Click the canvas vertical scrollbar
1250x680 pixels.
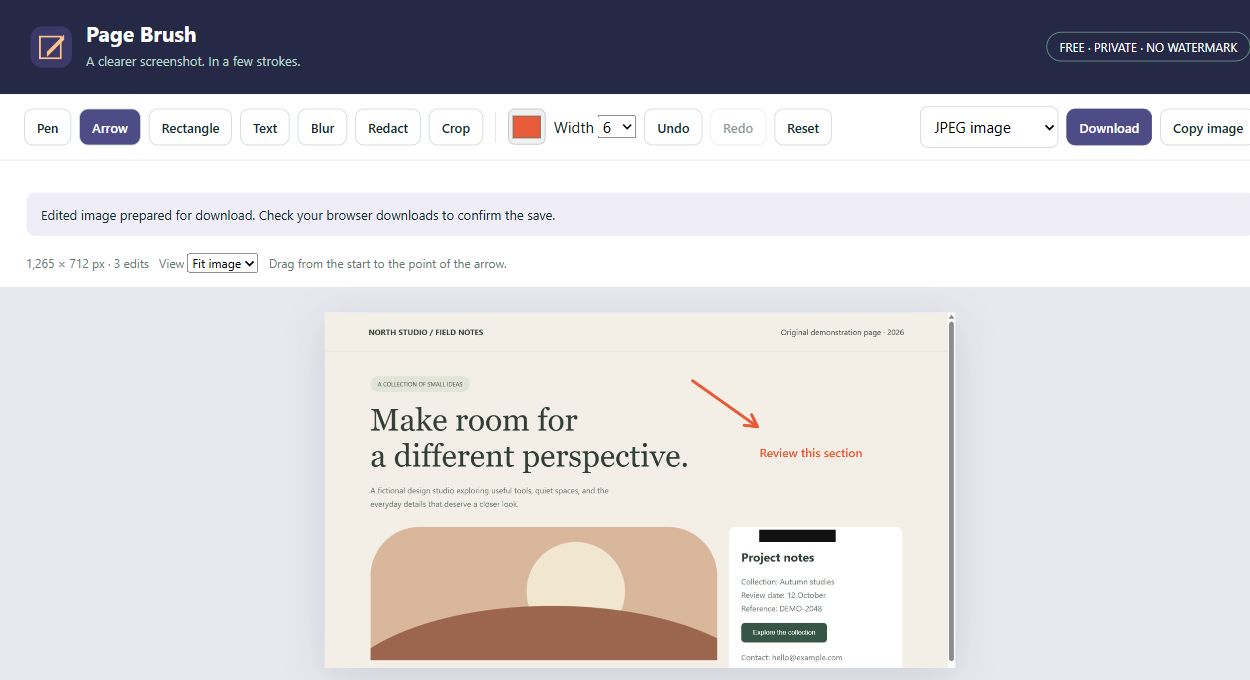(x=951, y=490)
